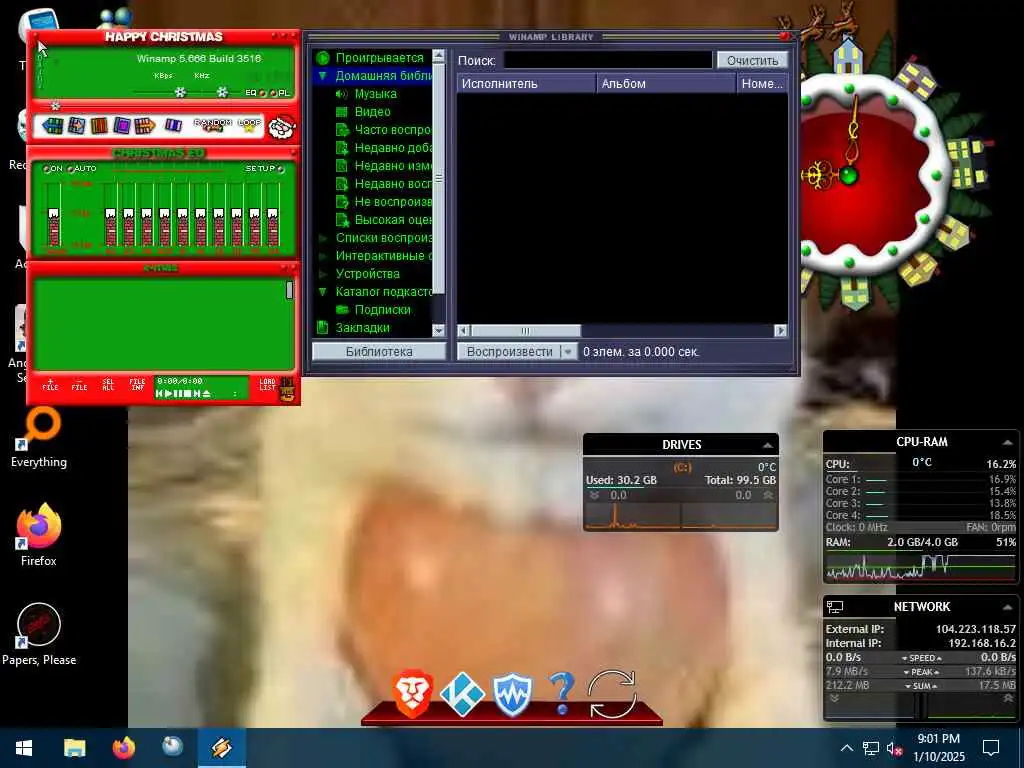Click the playlist editor mini eject button
The height and width of the screenshot is (768, 1024).
tap(206, 394)
